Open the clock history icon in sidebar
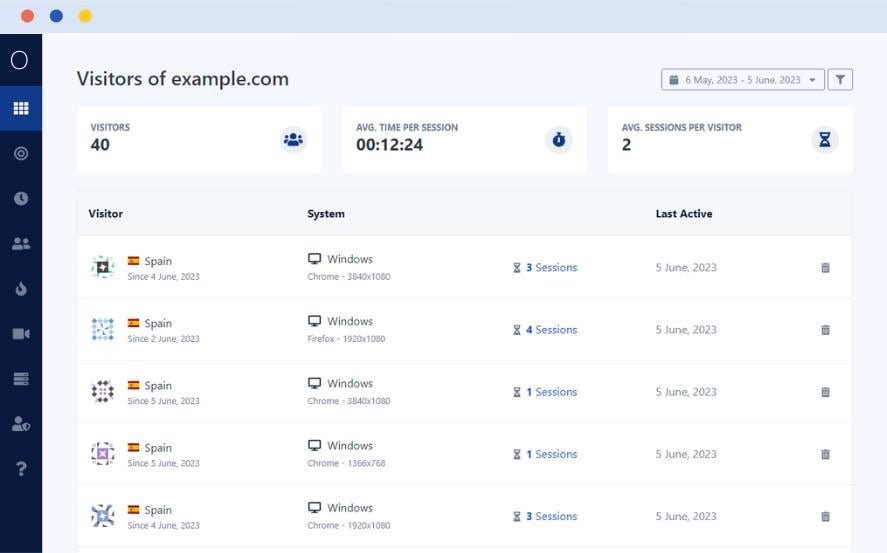 coord(20,198)
